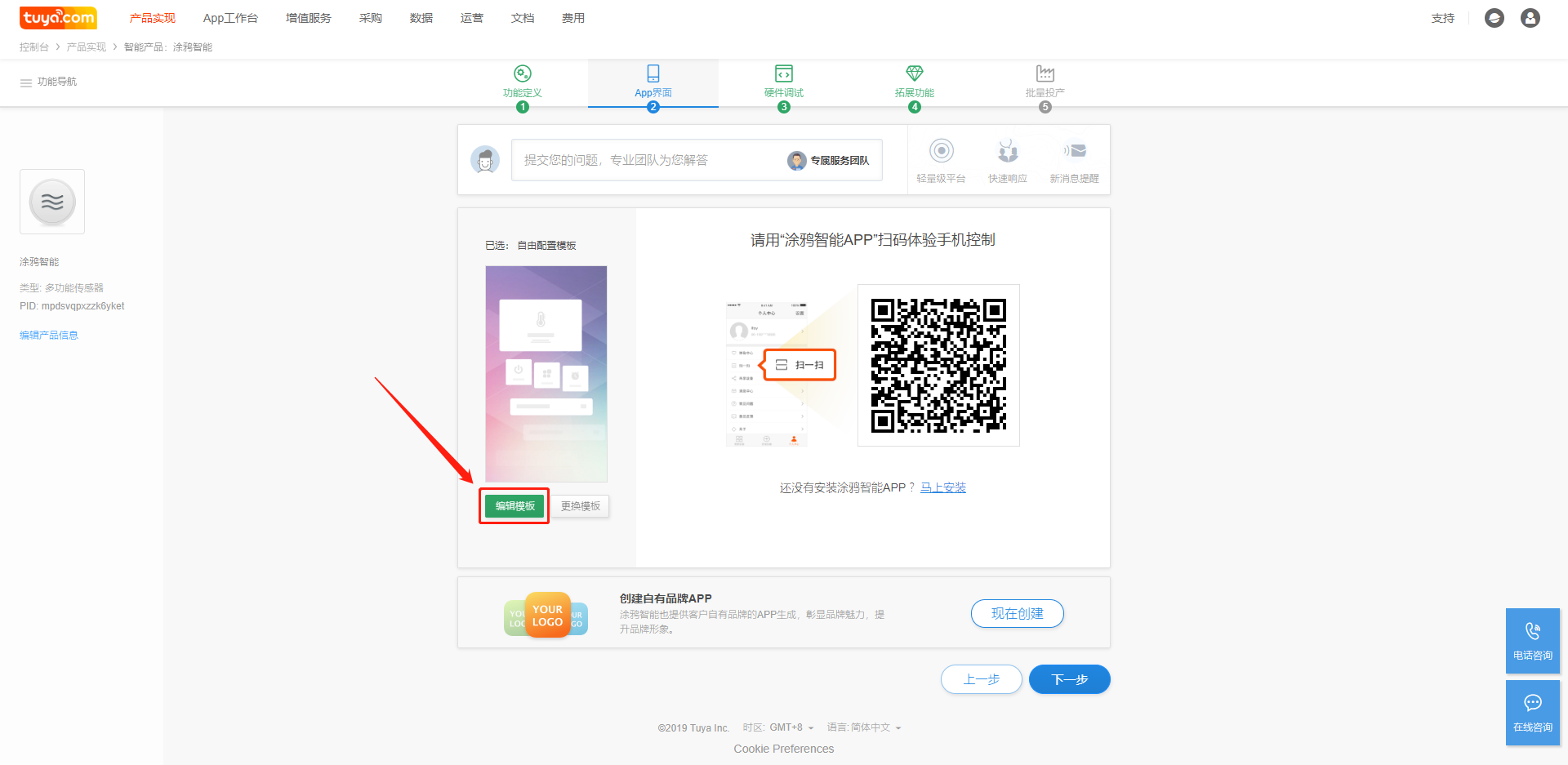Screen dimensions: 1568x765
Task: Open the message notifications icon
Action: (1494, 18)
